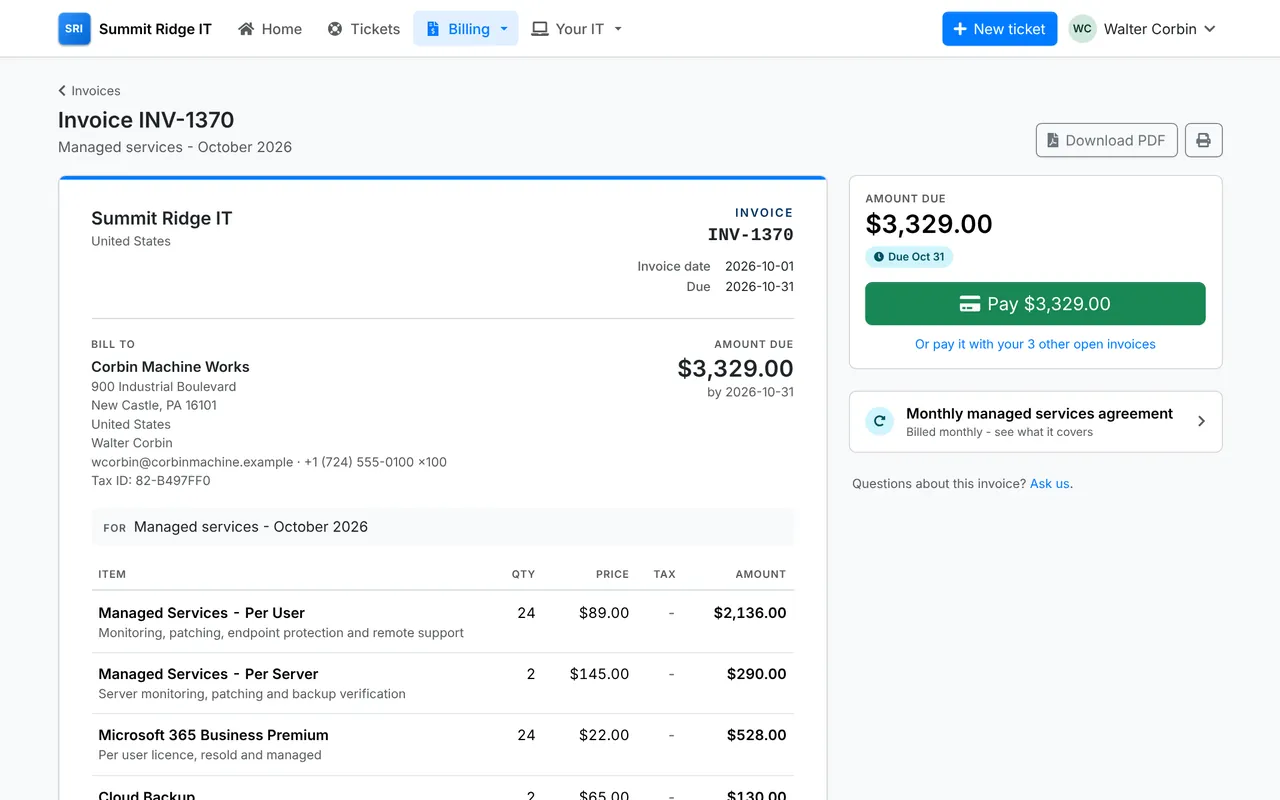Click the Tax ID: 82-B497FF0 text
This screenshot has width=1280, height=800.
[151, 481]
